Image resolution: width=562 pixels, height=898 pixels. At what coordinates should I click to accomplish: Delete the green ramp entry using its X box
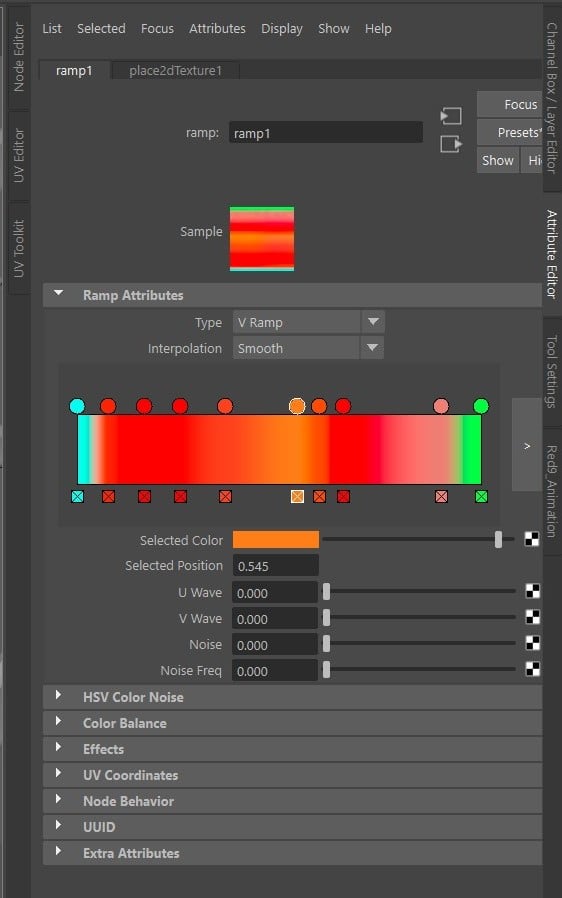[x=481, y=497]
